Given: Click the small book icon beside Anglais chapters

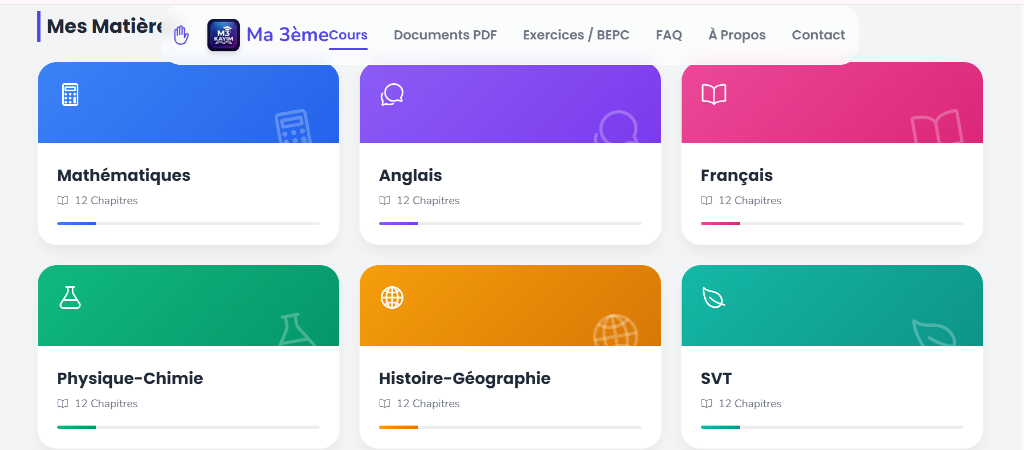Looking at the screenshot, I should [385, 201].
